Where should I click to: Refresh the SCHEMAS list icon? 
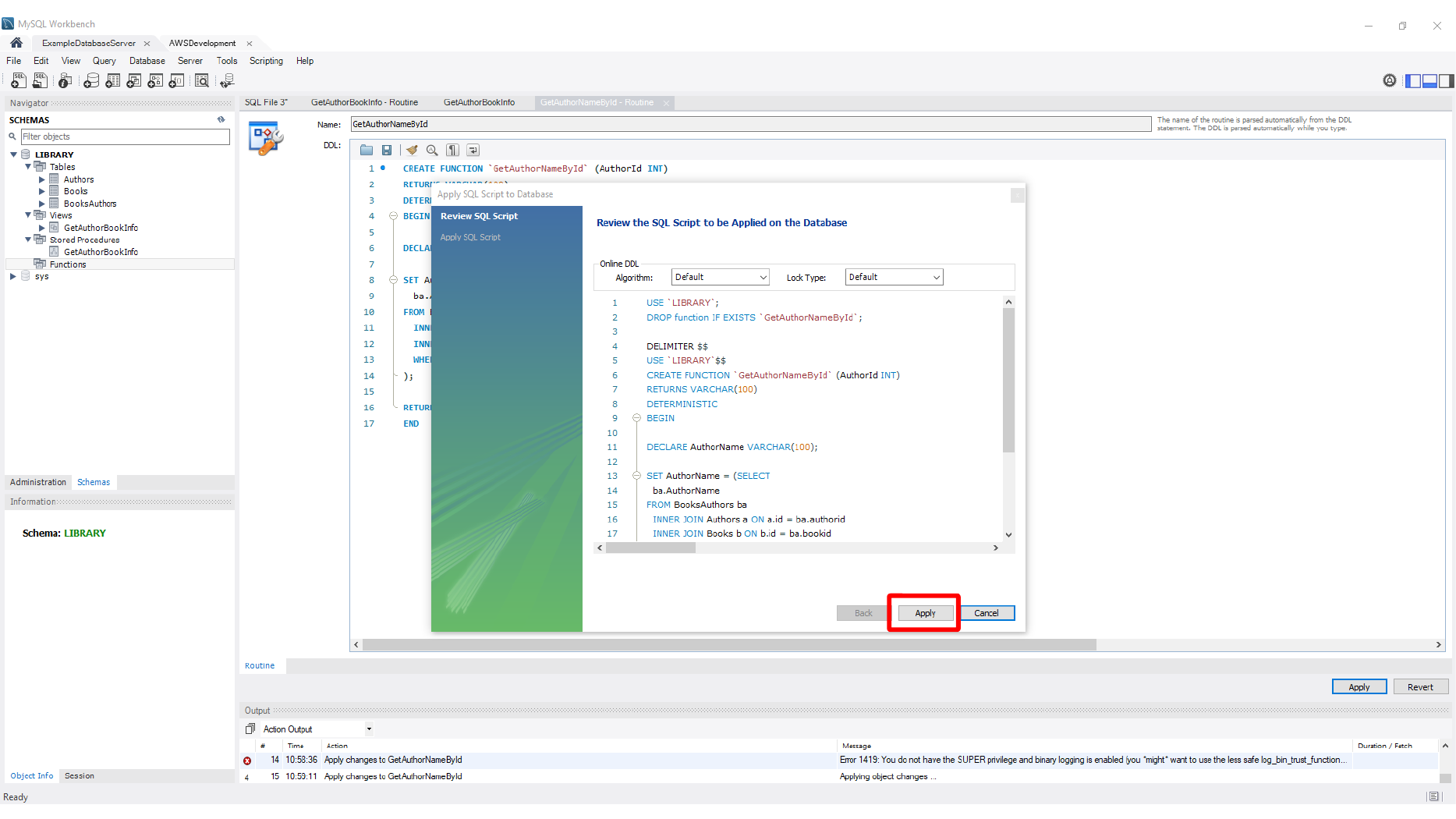coord(221,119)
